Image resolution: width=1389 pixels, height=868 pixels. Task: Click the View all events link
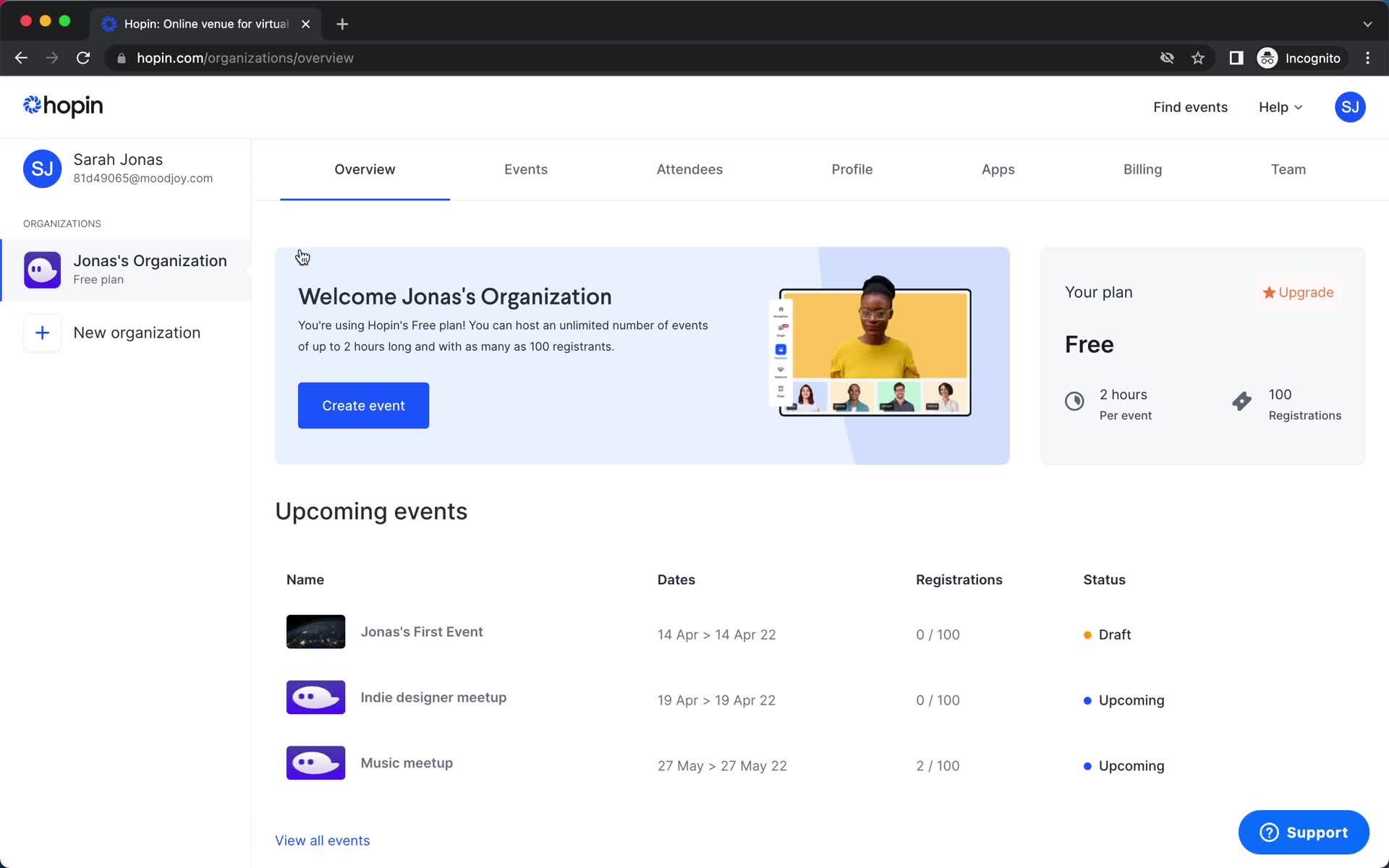coord(322,840)
